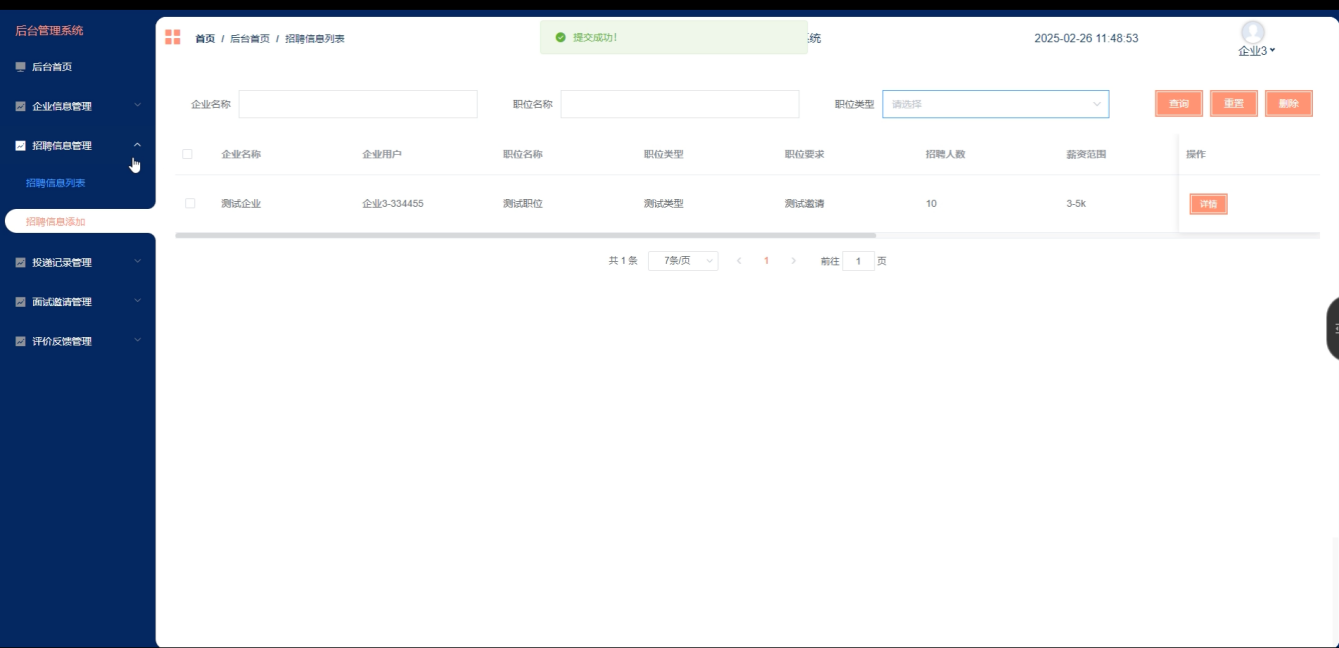Viewport: 1339px width, 648px height.
Task: Click the icon beside 招聘信息管理
Action: (x=20, y=145)
